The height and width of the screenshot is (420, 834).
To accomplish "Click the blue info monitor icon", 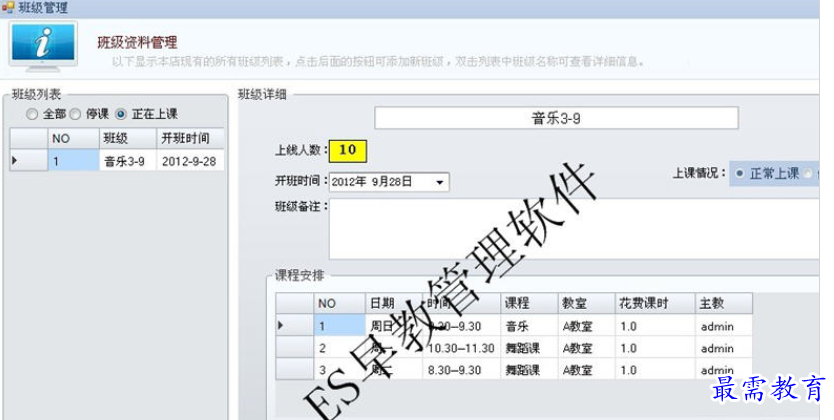I will point(43,46).
